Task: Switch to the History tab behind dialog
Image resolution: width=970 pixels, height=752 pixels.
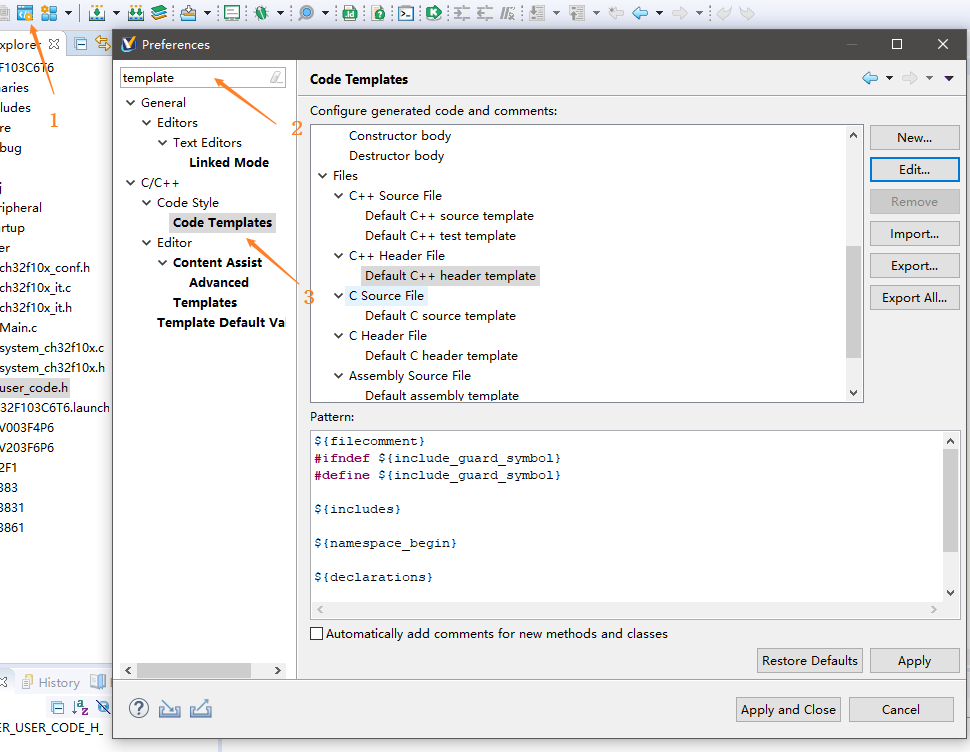Action: 52,682
